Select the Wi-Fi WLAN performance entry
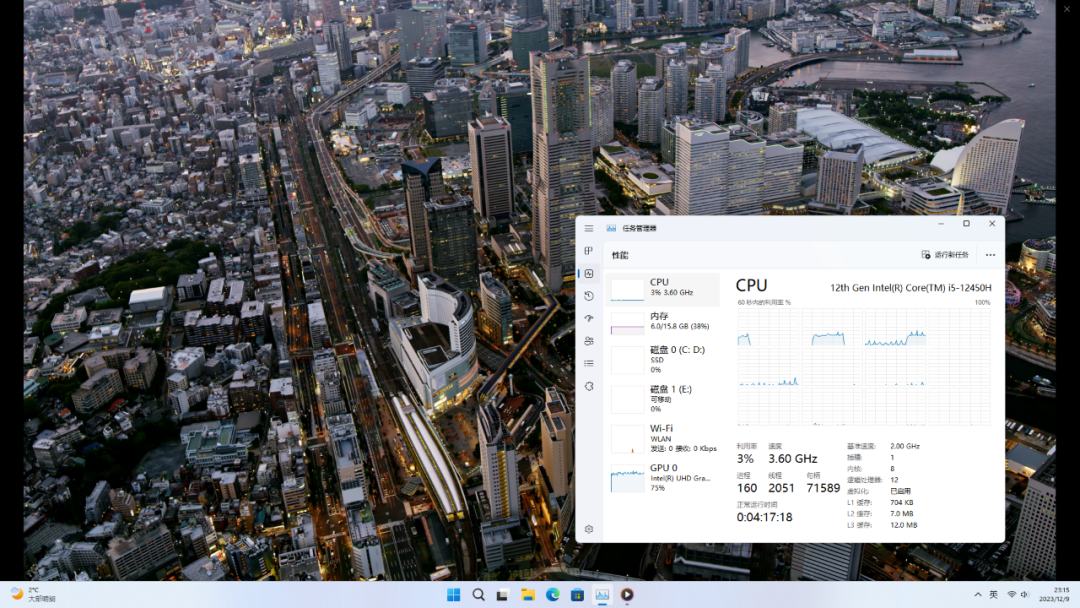The image size is (1080, 608). click(x=663, y=438)
